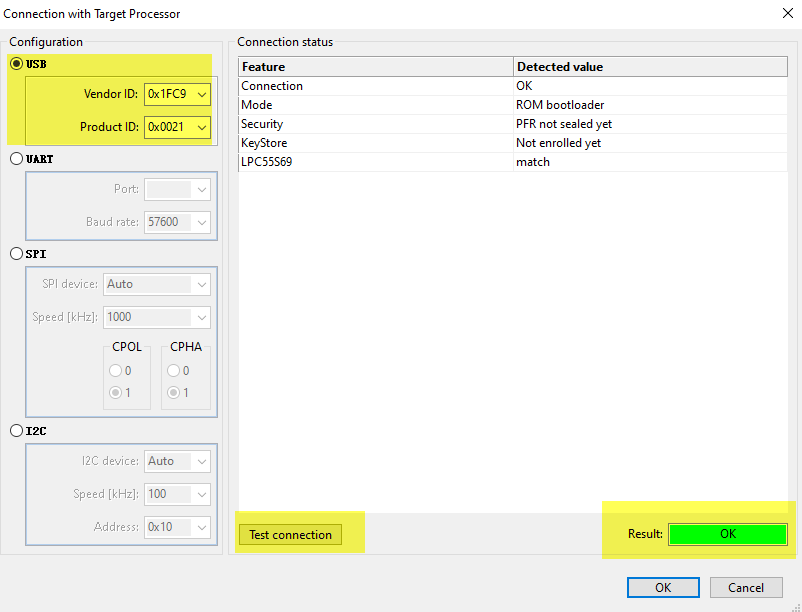
Task: Select the SPI interface option
Action: [17, 253]
